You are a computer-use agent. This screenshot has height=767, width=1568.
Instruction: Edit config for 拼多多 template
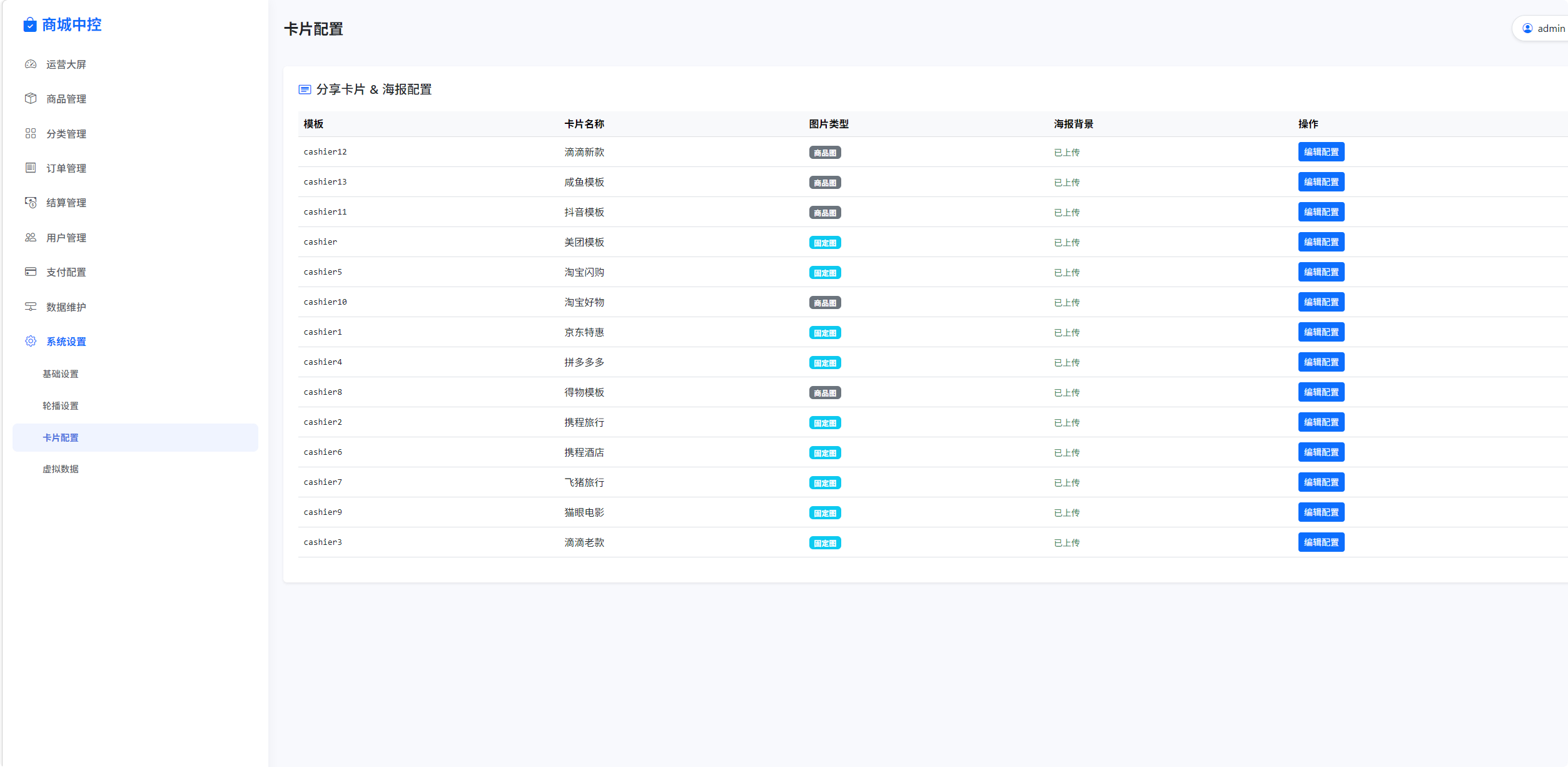1320,362
